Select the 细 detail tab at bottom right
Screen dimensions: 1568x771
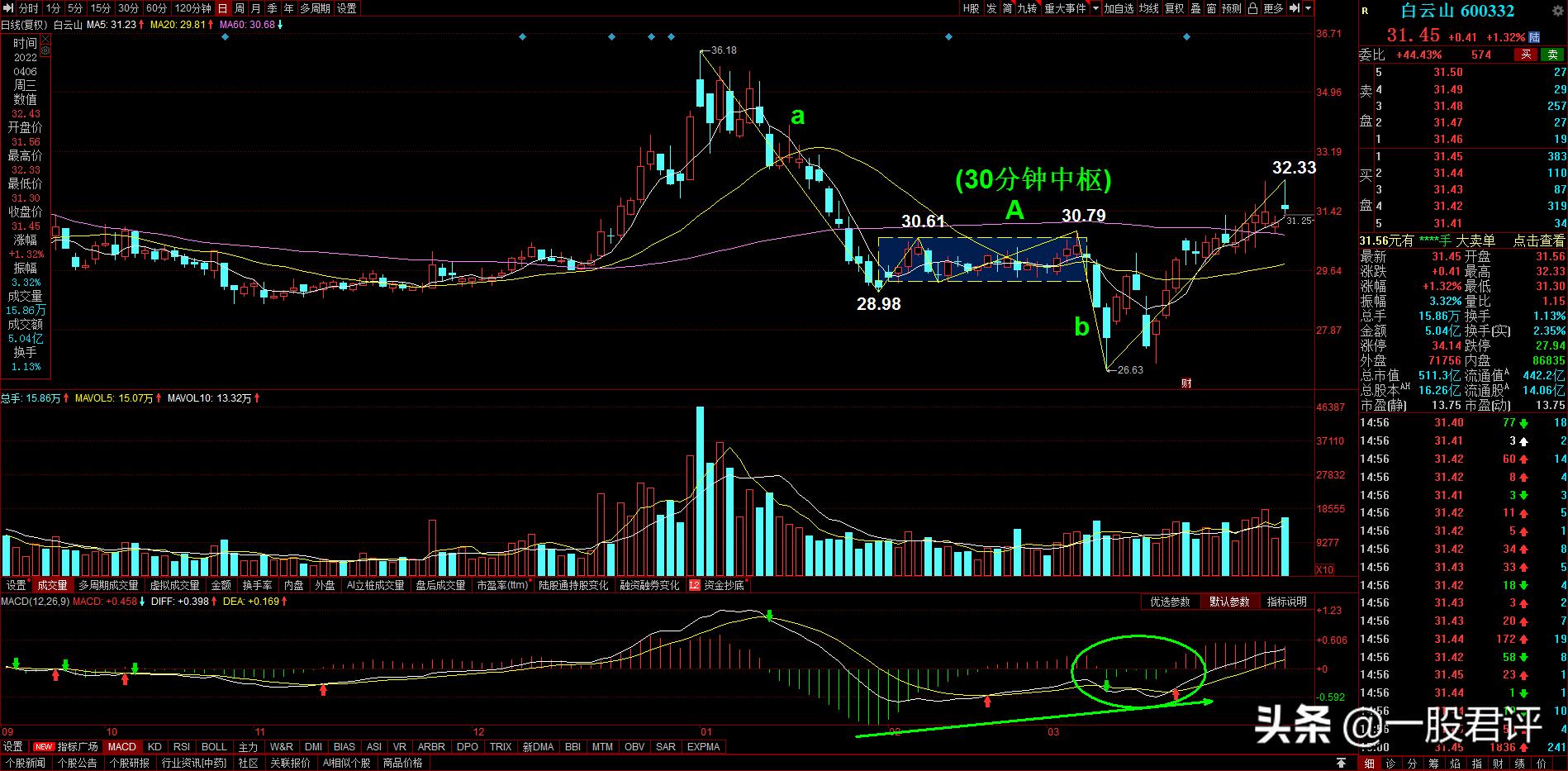tap(1370, 763)
